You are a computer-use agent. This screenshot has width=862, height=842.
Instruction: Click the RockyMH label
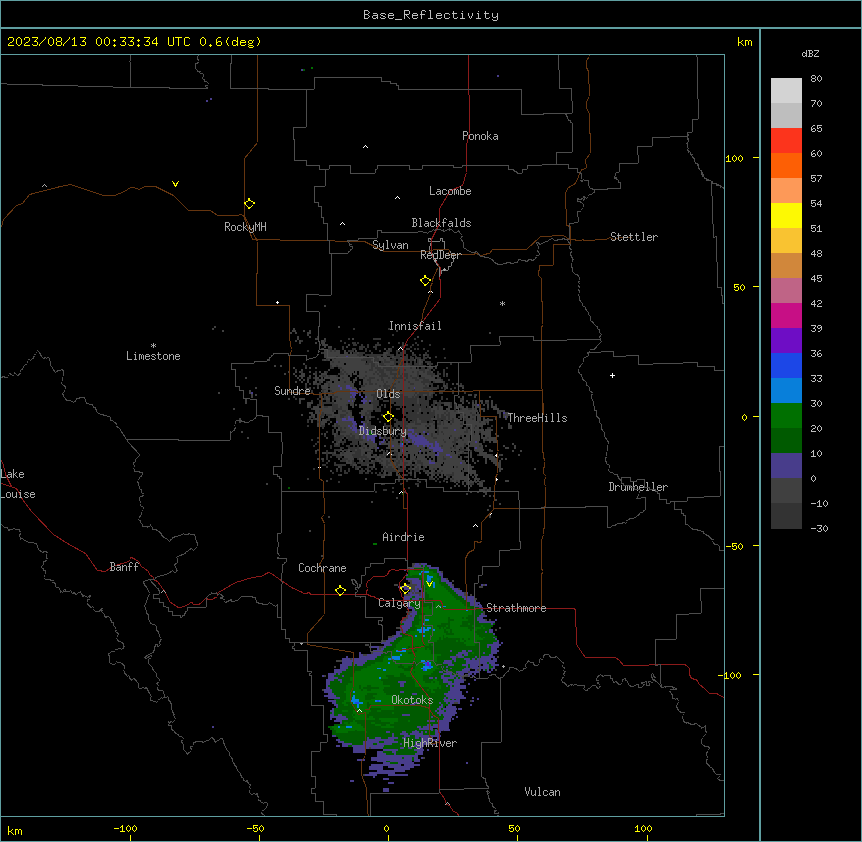[x=245, y=227]
